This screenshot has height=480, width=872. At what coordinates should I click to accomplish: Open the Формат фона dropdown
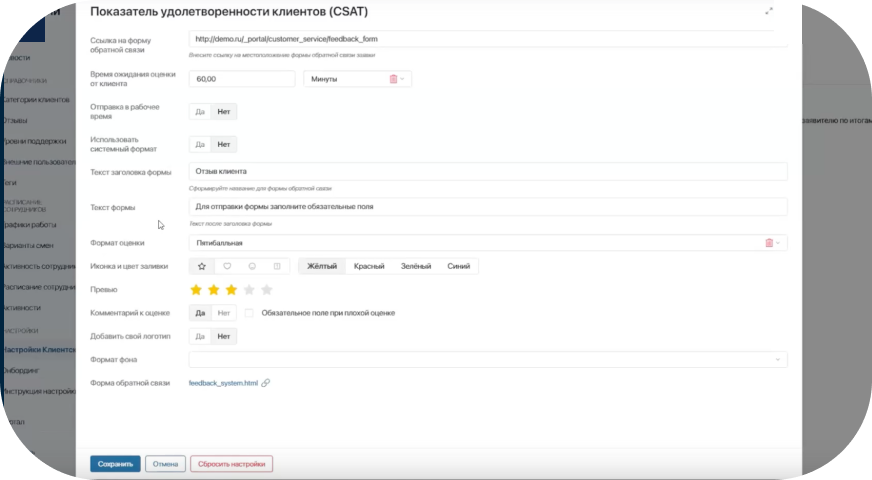(x=488, y=360)
